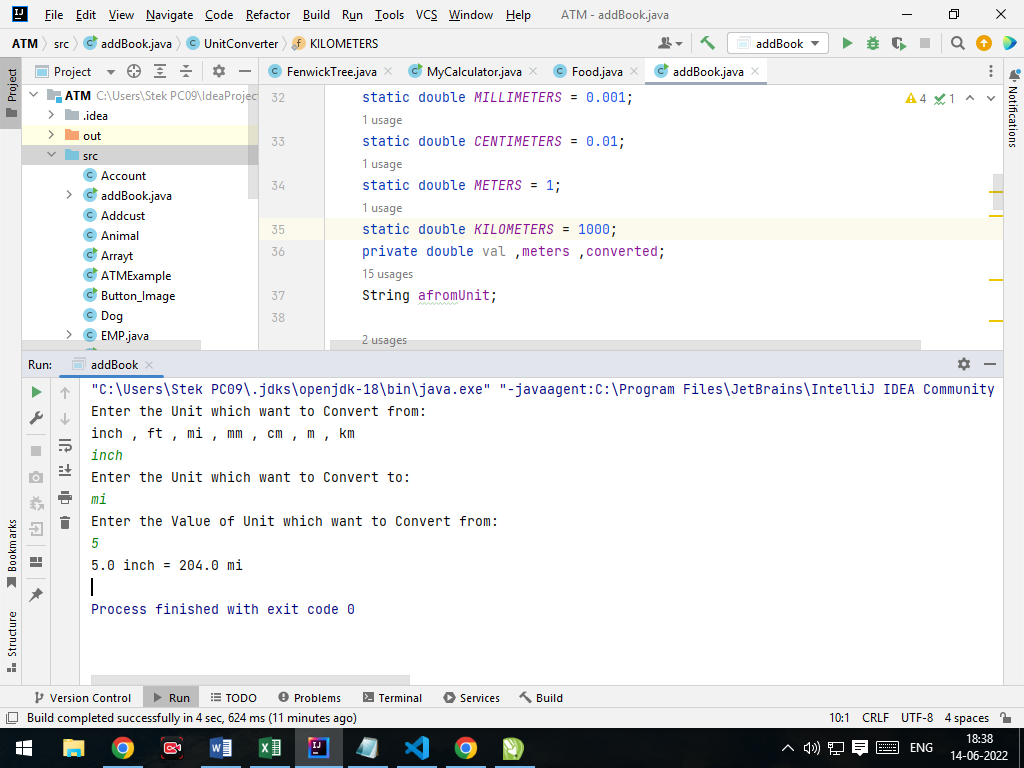Print the console output
The image size is (1024, 768).
coord(64,497)
